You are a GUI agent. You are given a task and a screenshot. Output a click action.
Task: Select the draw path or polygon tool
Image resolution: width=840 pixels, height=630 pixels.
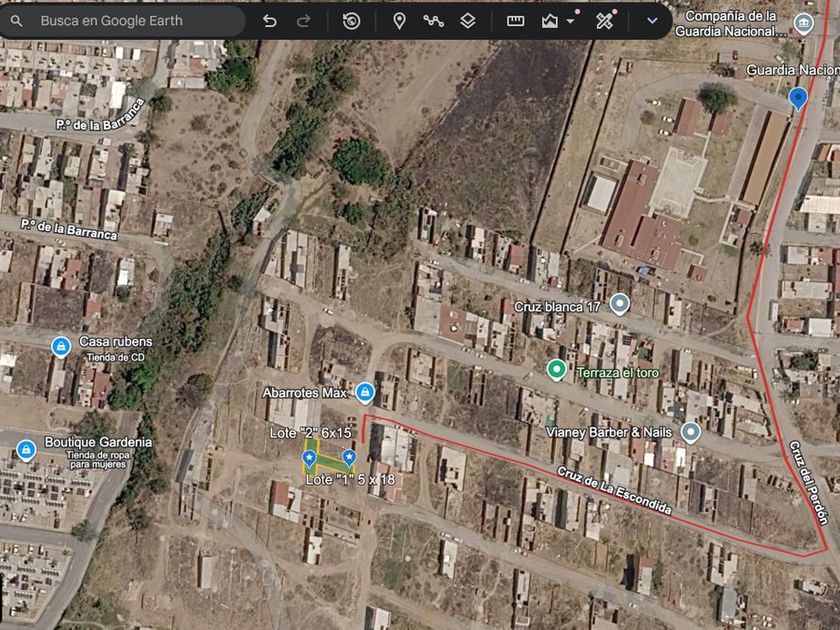click(433, 21)
